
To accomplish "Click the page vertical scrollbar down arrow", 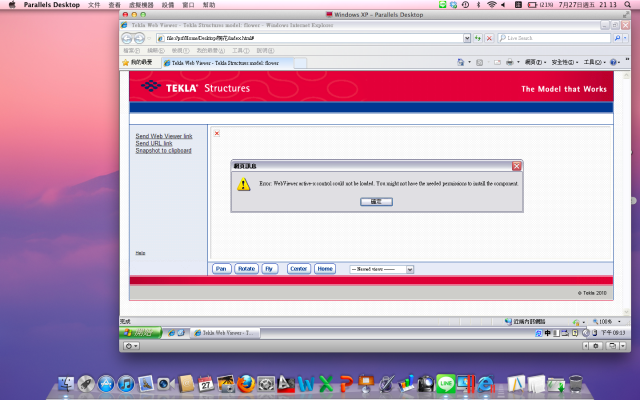I will pyautogui.click(x=627, y=312).
